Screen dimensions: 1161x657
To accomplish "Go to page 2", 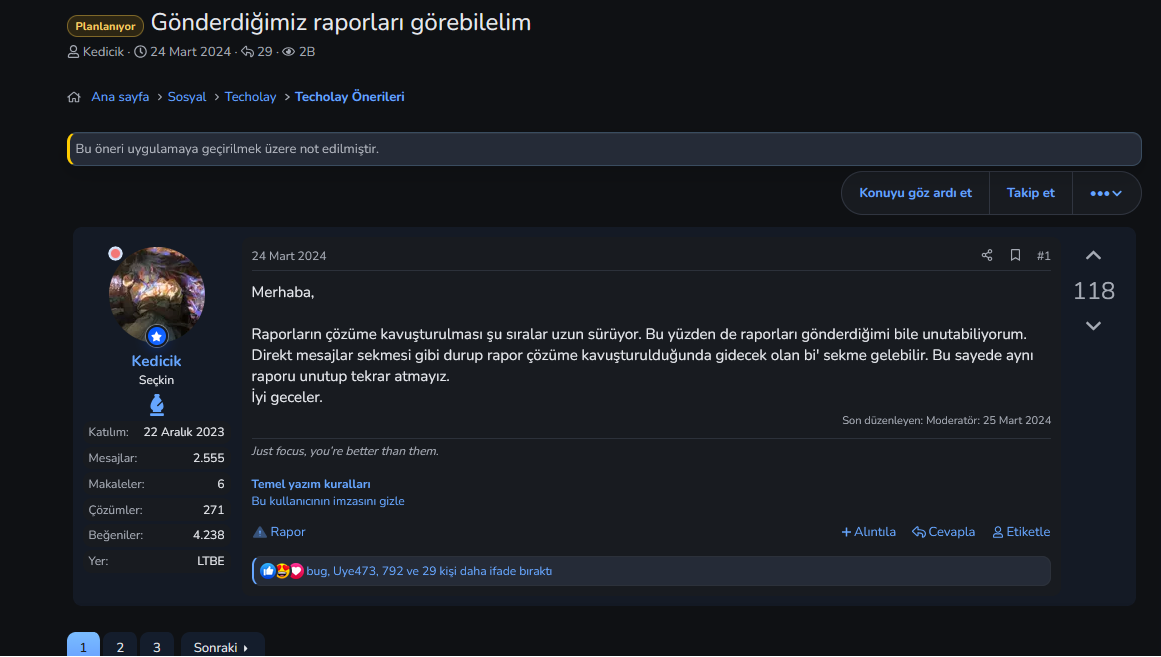I will (120, 646).
